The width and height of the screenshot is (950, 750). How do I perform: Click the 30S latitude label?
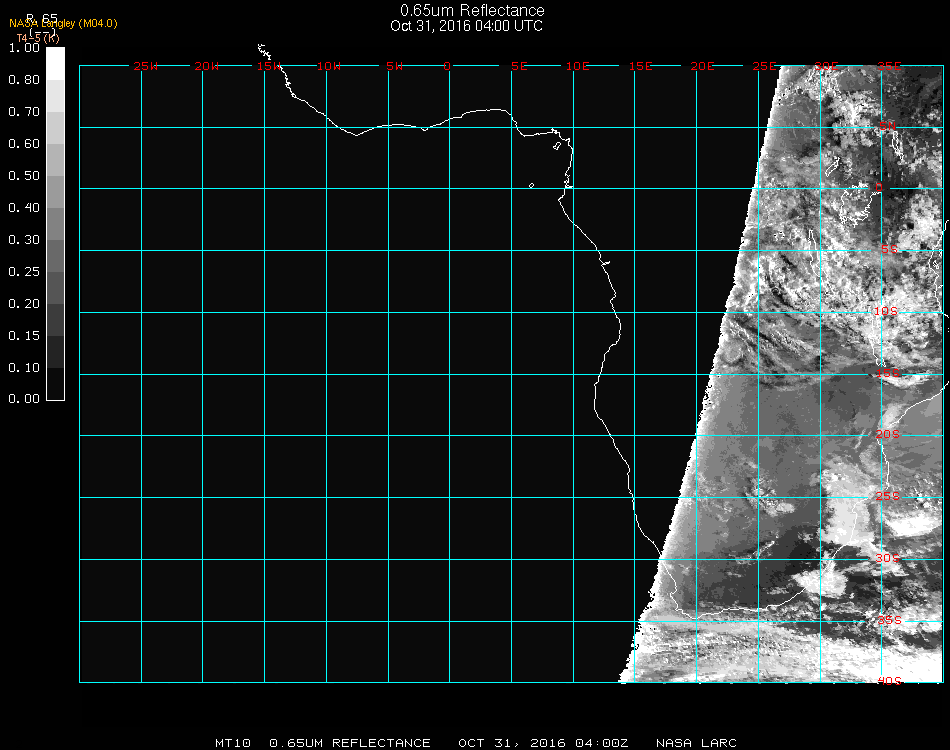tap(888, 558)
